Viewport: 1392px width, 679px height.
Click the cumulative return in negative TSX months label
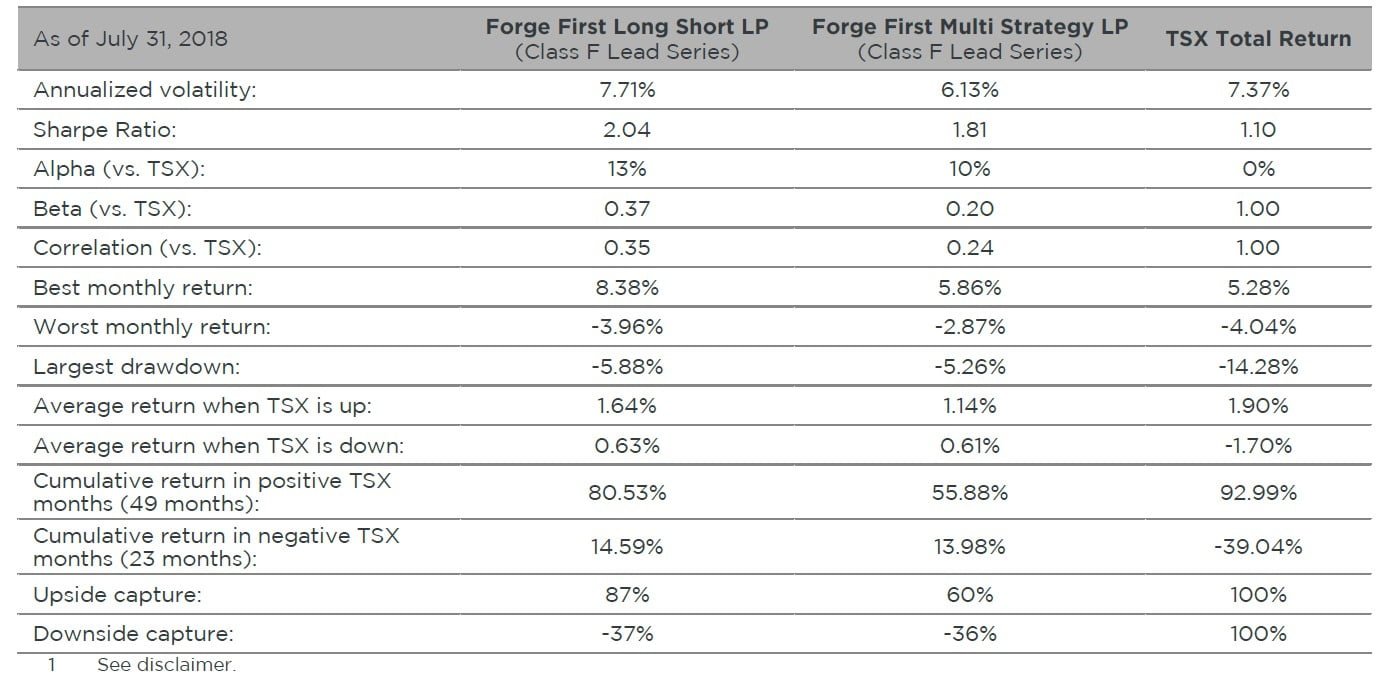(x=216, y=547)
